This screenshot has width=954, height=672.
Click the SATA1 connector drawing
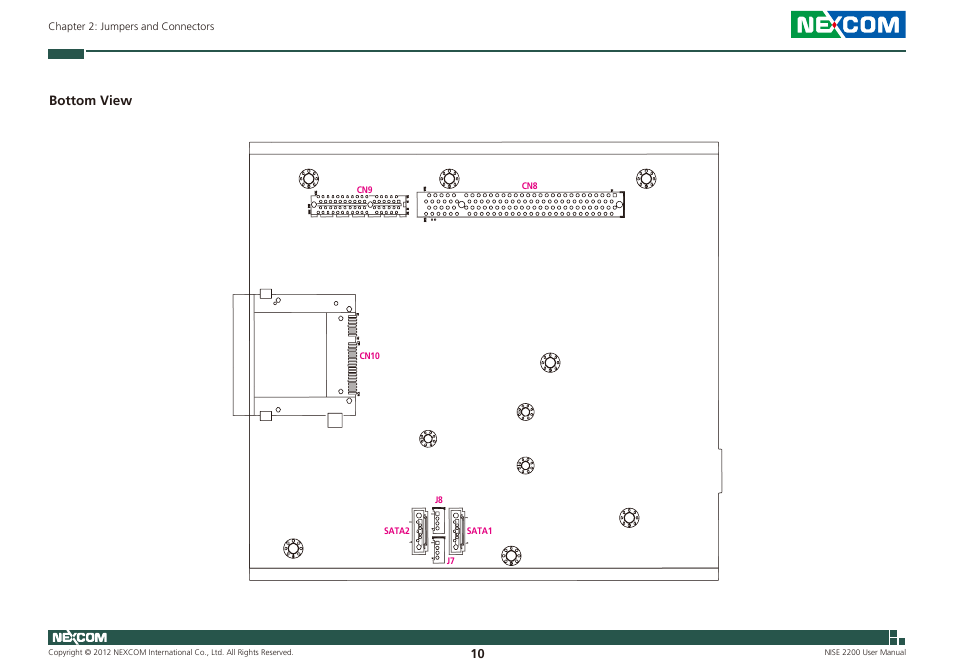457,531
